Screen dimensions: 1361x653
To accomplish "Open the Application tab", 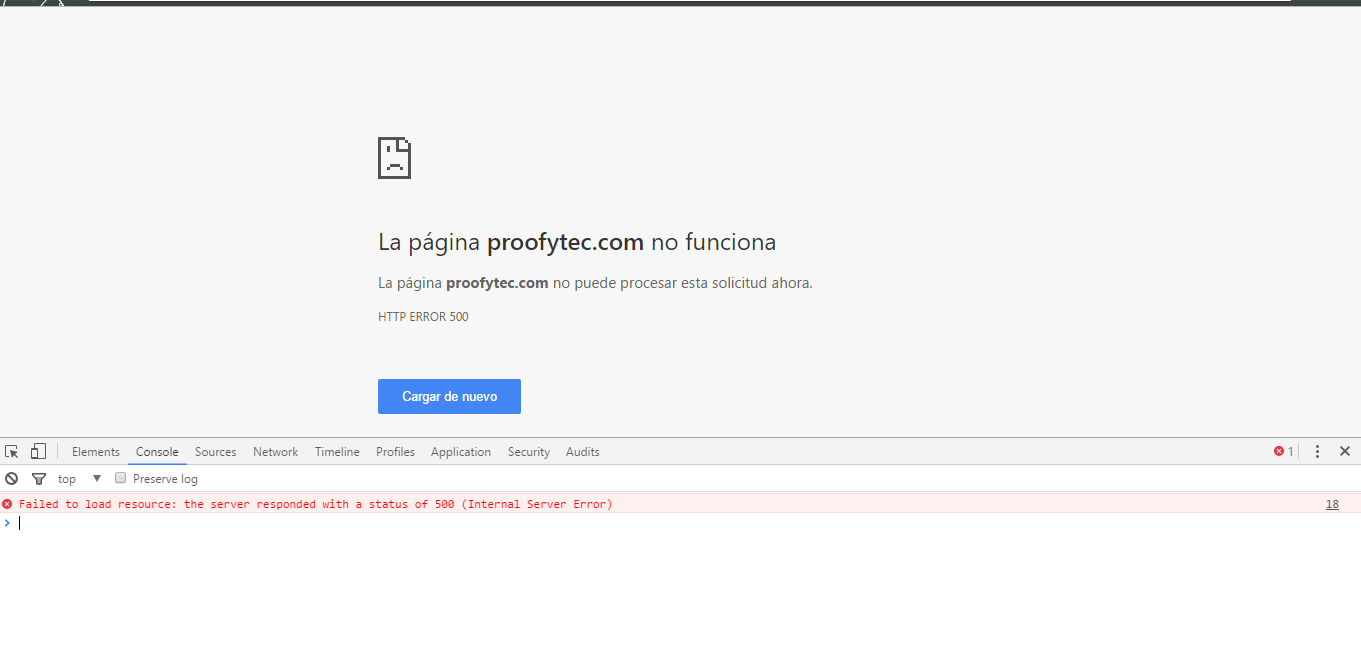I will [x=461, y=452].
